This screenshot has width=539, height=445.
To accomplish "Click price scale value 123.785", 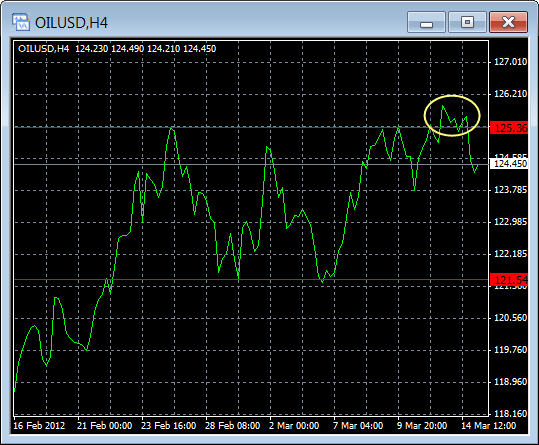I will coord(510,190).
